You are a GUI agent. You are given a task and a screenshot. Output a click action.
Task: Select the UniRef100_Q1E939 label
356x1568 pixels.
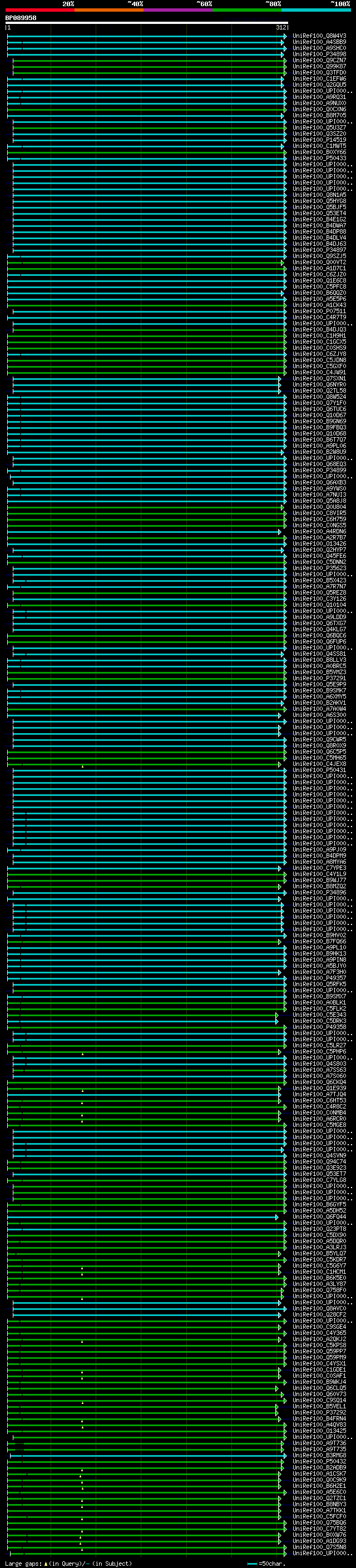pos(319,1089)
